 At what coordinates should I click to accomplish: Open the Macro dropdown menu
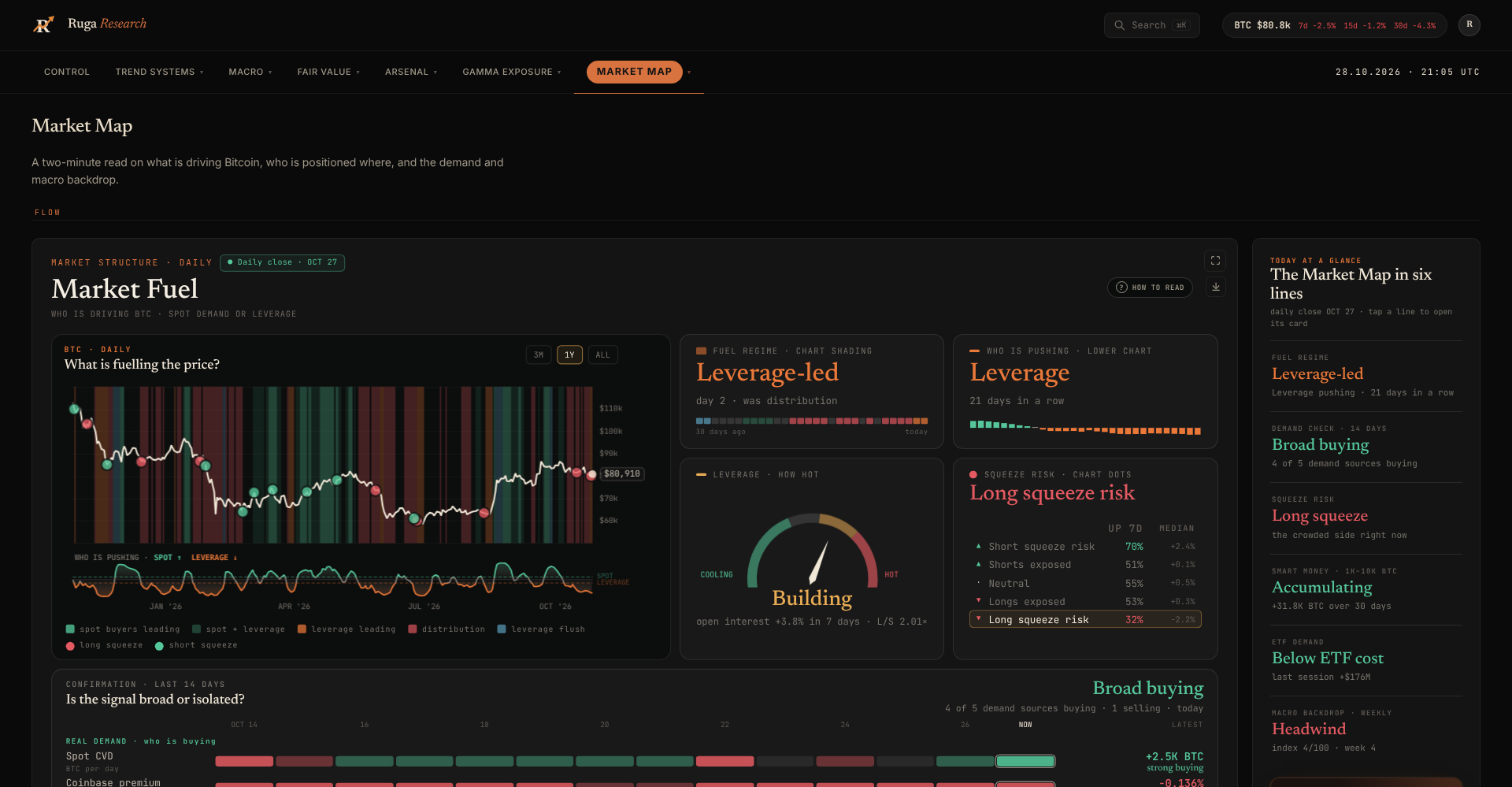pos(250,72)
